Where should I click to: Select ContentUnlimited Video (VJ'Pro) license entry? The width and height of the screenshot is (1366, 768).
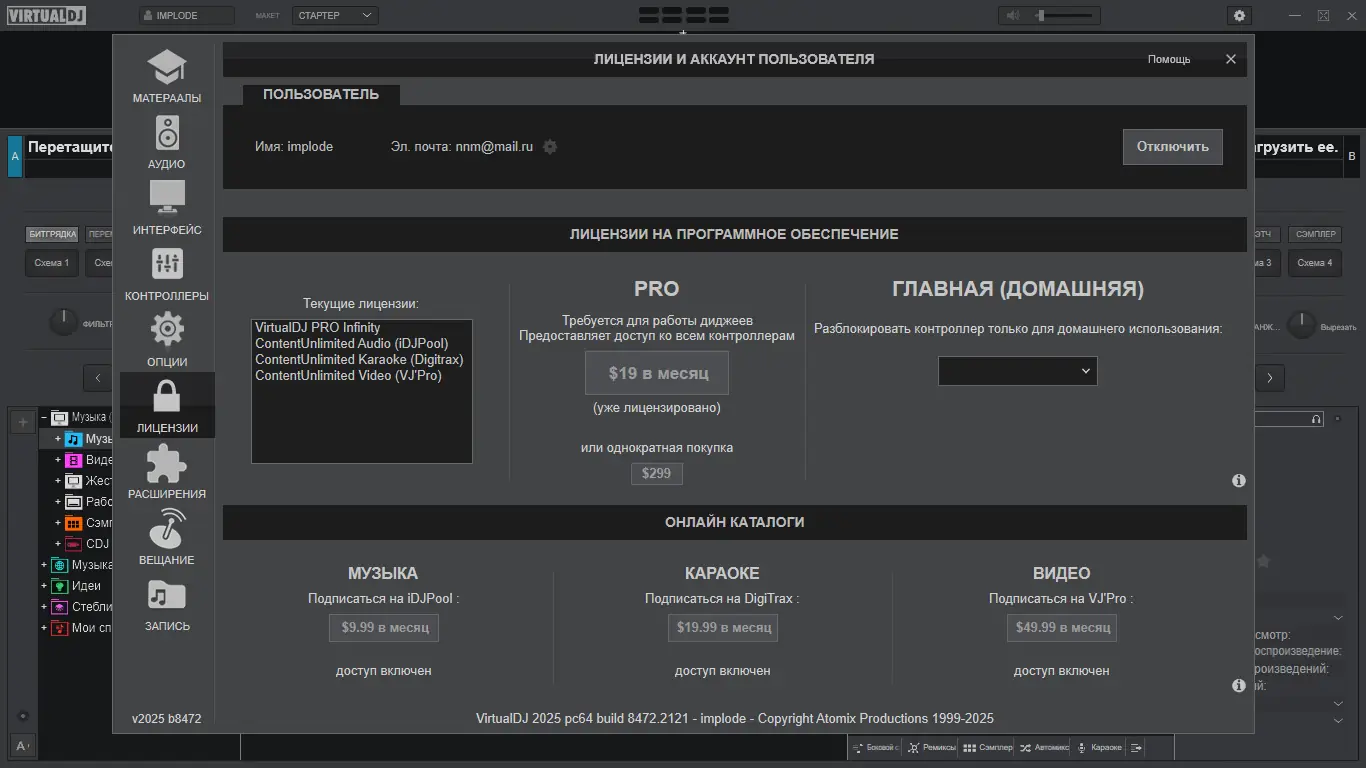click(x=362, y=375)
